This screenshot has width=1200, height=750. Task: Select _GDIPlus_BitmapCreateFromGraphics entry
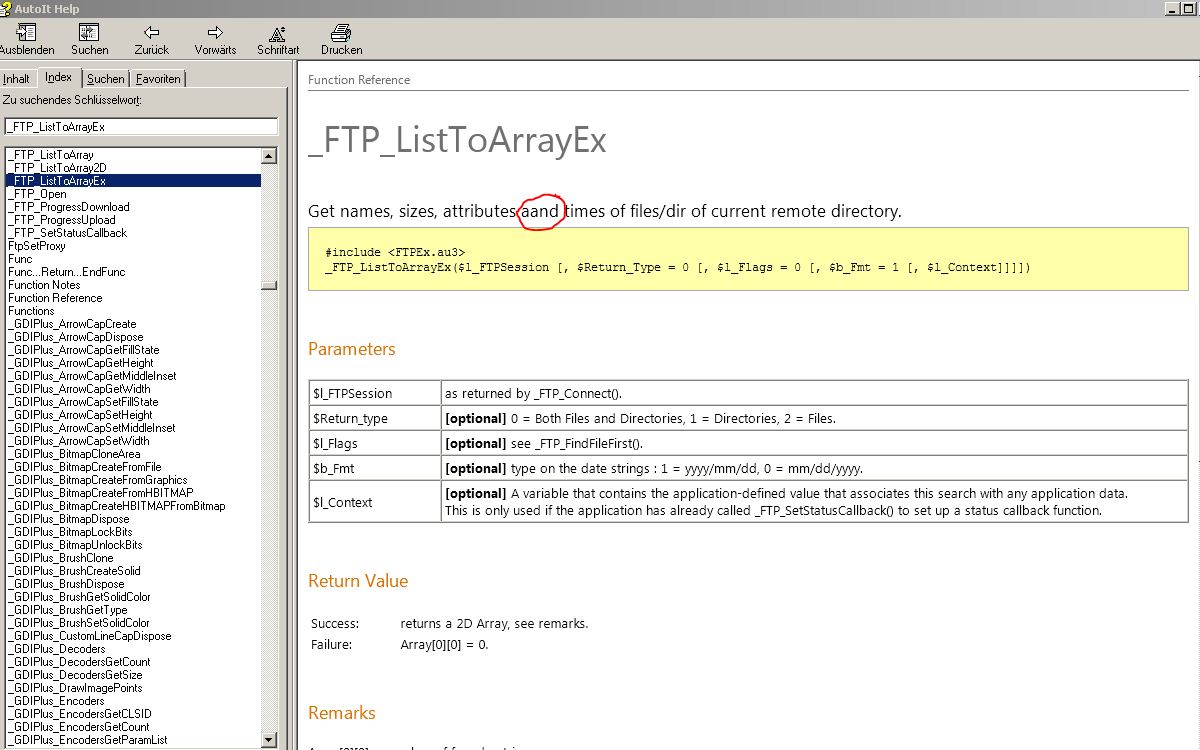coord(97,480)
